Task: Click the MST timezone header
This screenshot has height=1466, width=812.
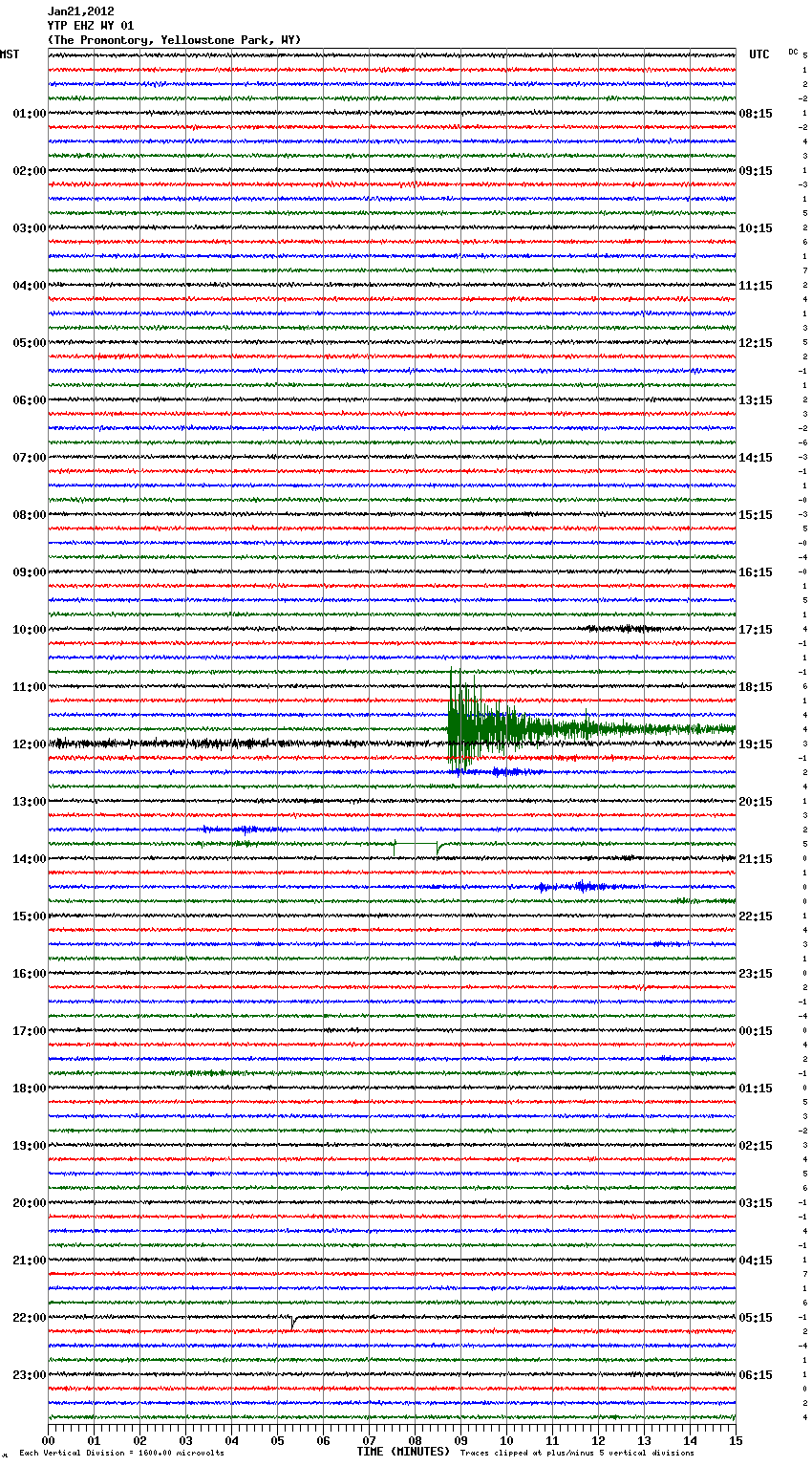Action: [x=10, y=54]
